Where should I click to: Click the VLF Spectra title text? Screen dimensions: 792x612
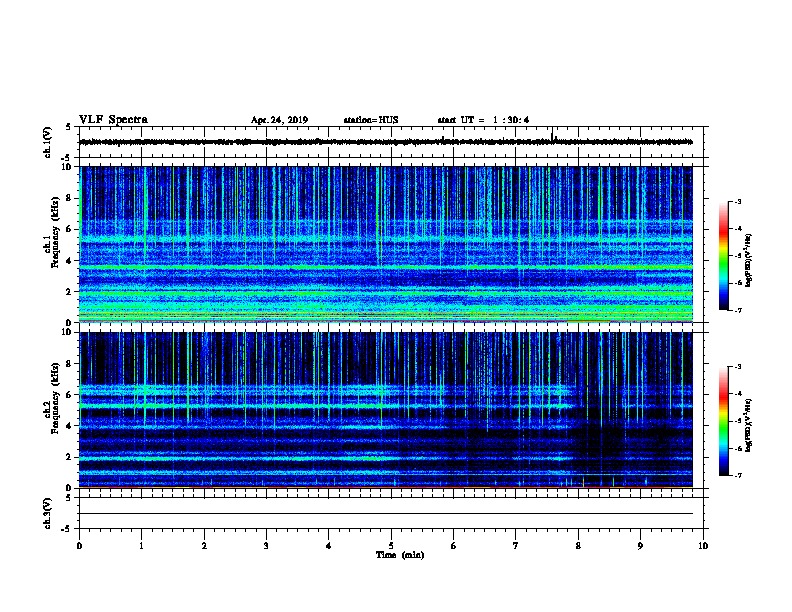[x=113, y=120]
